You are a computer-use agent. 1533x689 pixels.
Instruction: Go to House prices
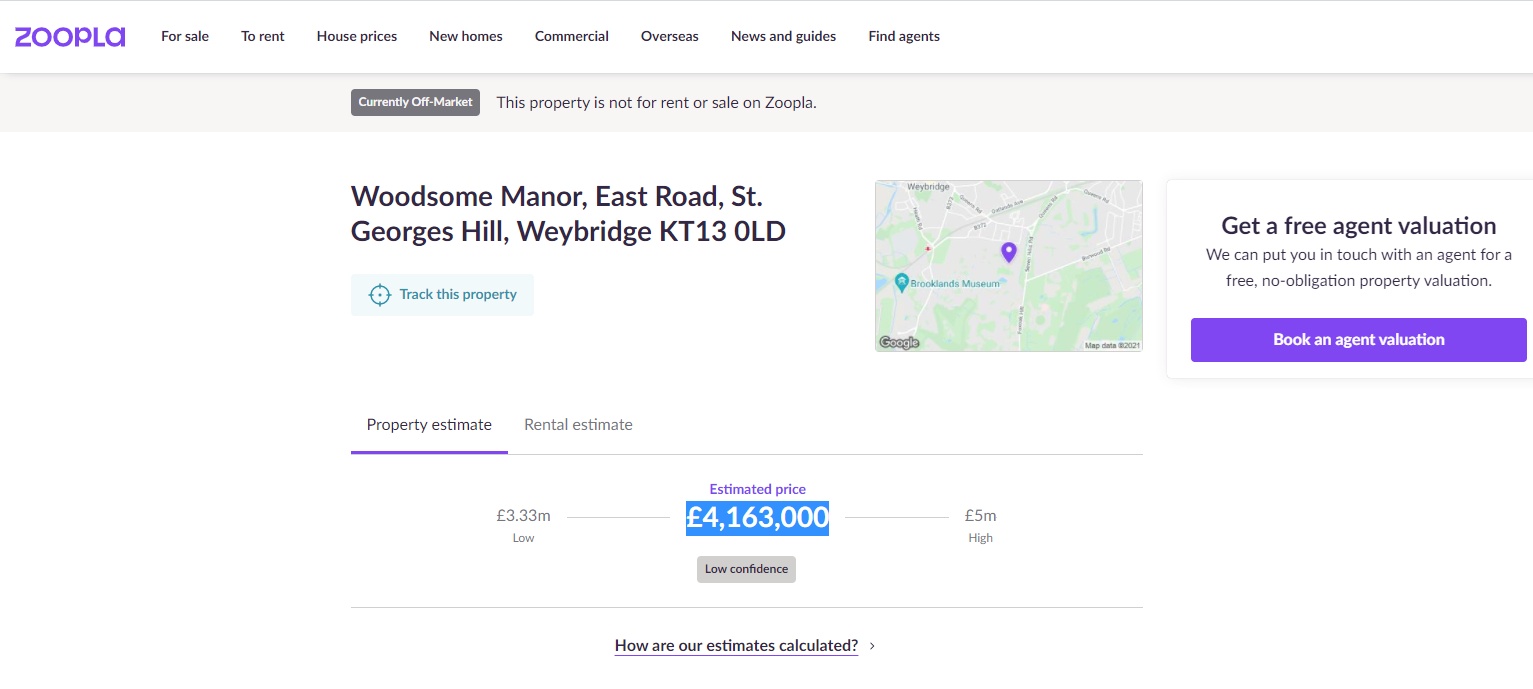[x=357, y=36]
